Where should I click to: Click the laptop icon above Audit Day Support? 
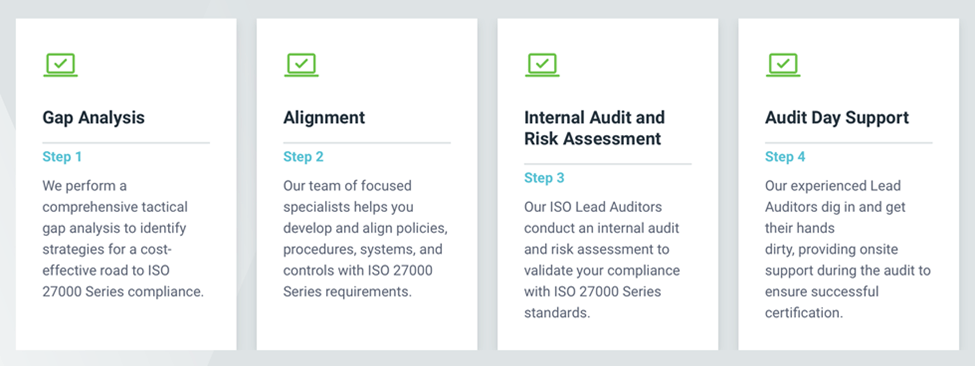[x=783, y=65]
